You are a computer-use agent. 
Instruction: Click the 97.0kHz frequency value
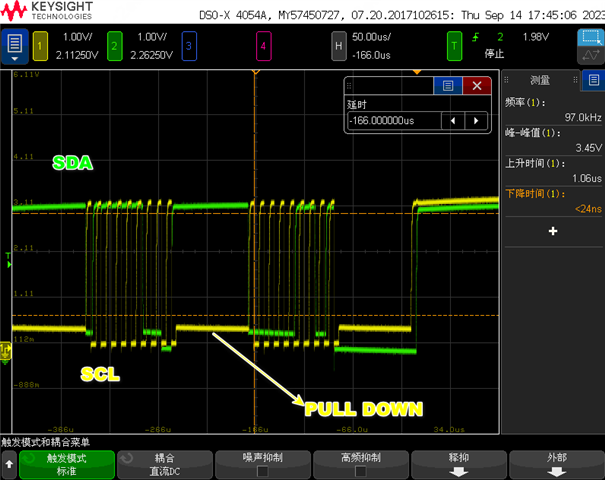583,117
